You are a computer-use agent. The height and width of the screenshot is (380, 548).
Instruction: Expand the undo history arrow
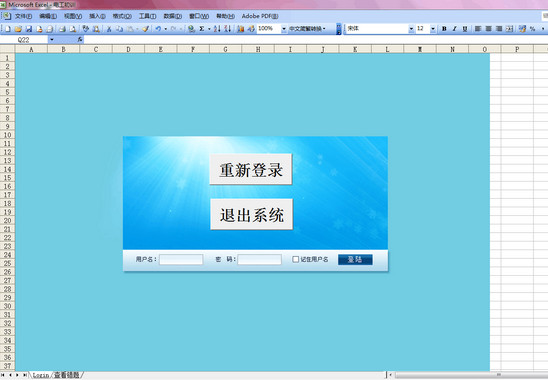(x=165, y=29)
